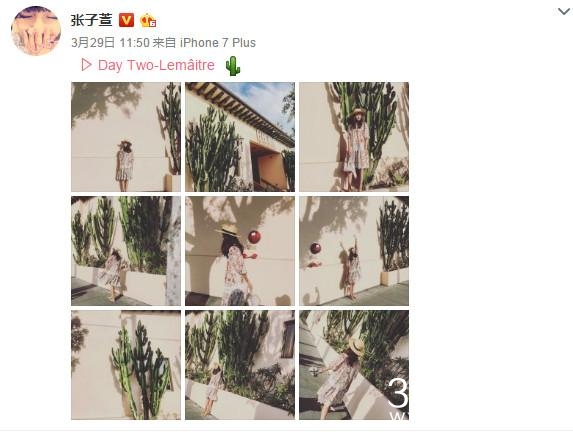Open last photo with number 3 overlay
Viewport: 573px width, 432px height.
(x=354, y=365)
